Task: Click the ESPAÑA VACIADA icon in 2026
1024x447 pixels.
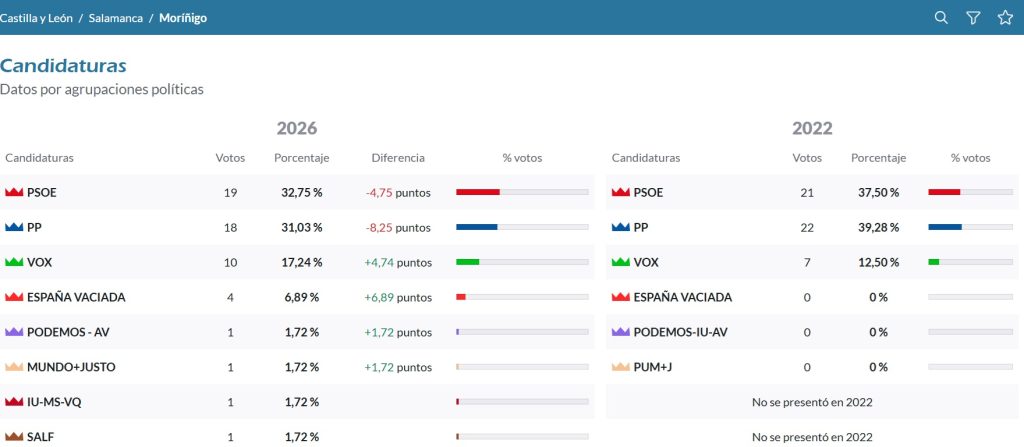Action: pyautogui.click(x=14, y=297)
